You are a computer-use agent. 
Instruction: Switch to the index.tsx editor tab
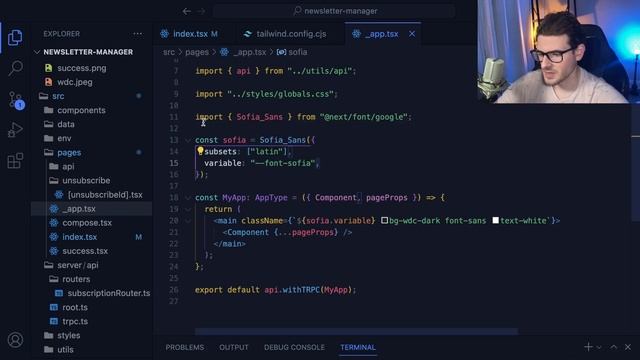[x=190, y=34]
